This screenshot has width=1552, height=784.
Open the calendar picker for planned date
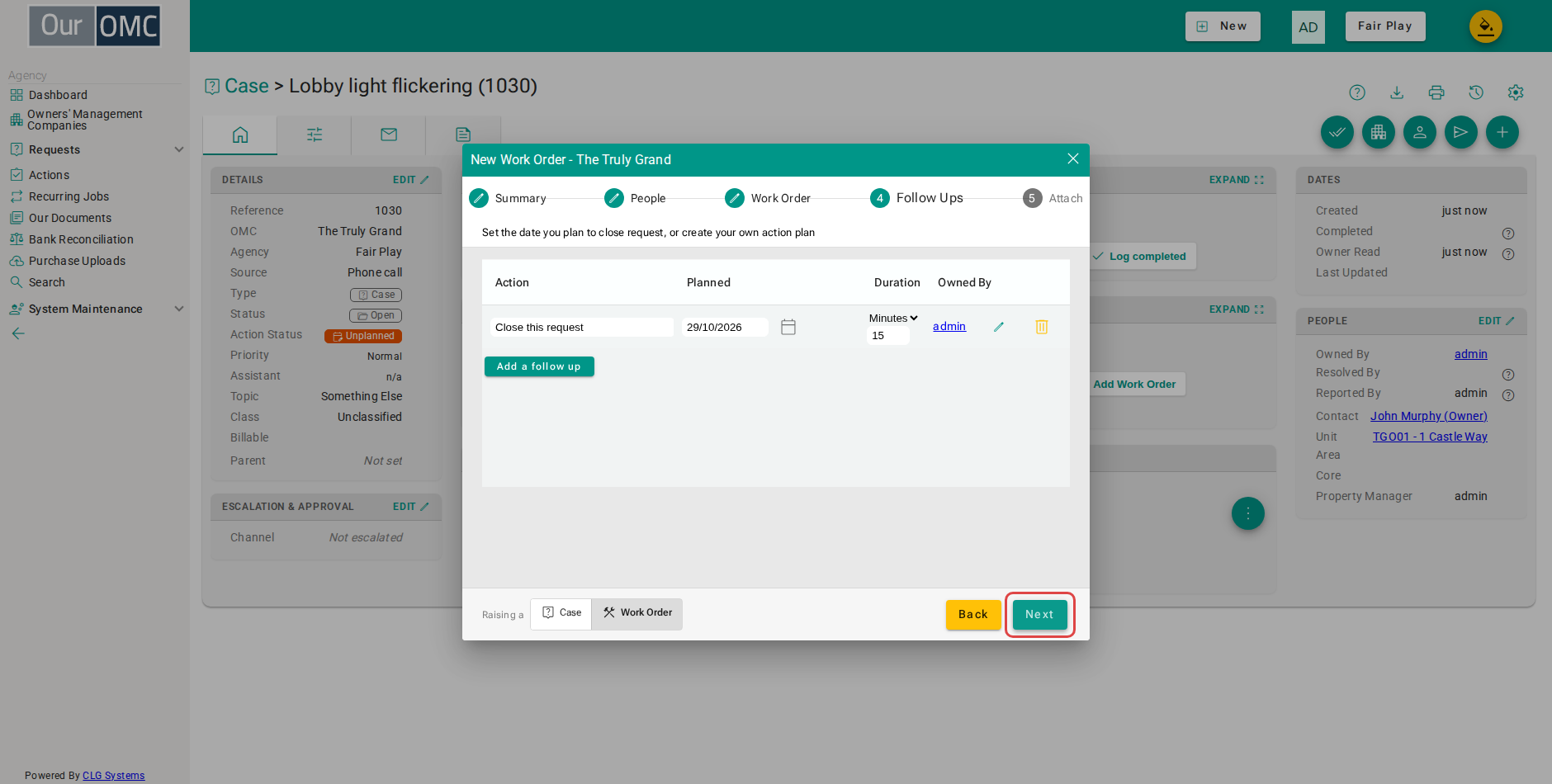coord(788,327)
